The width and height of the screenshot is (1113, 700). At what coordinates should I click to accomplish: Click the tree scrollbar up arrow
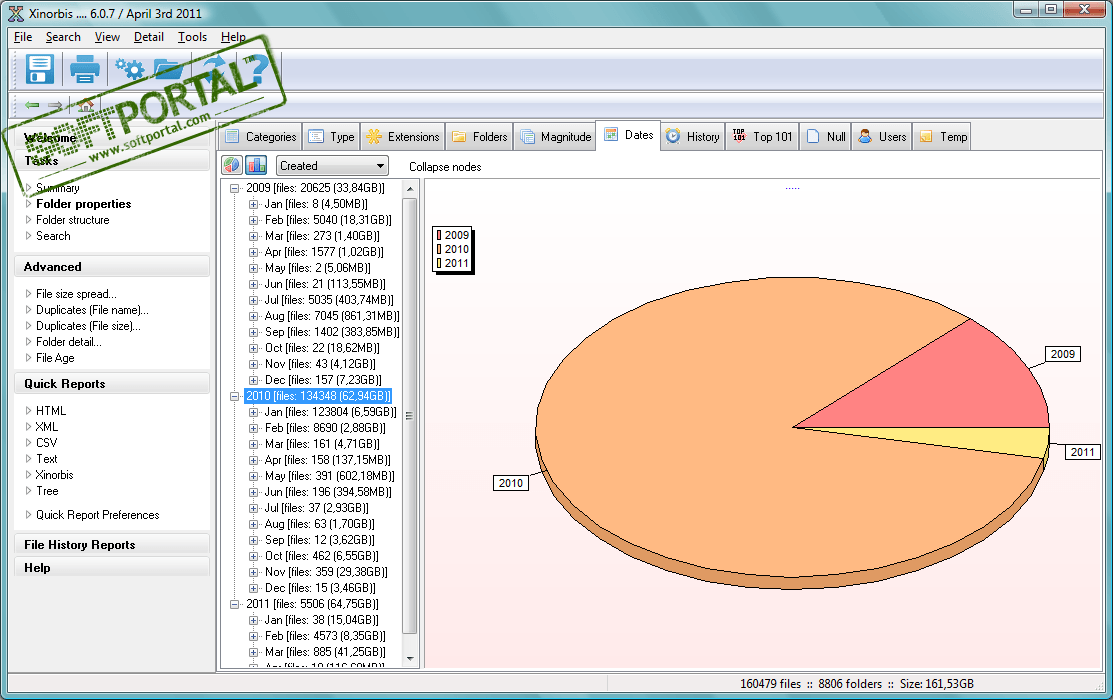pyautogui.click(x=410, y=189)
